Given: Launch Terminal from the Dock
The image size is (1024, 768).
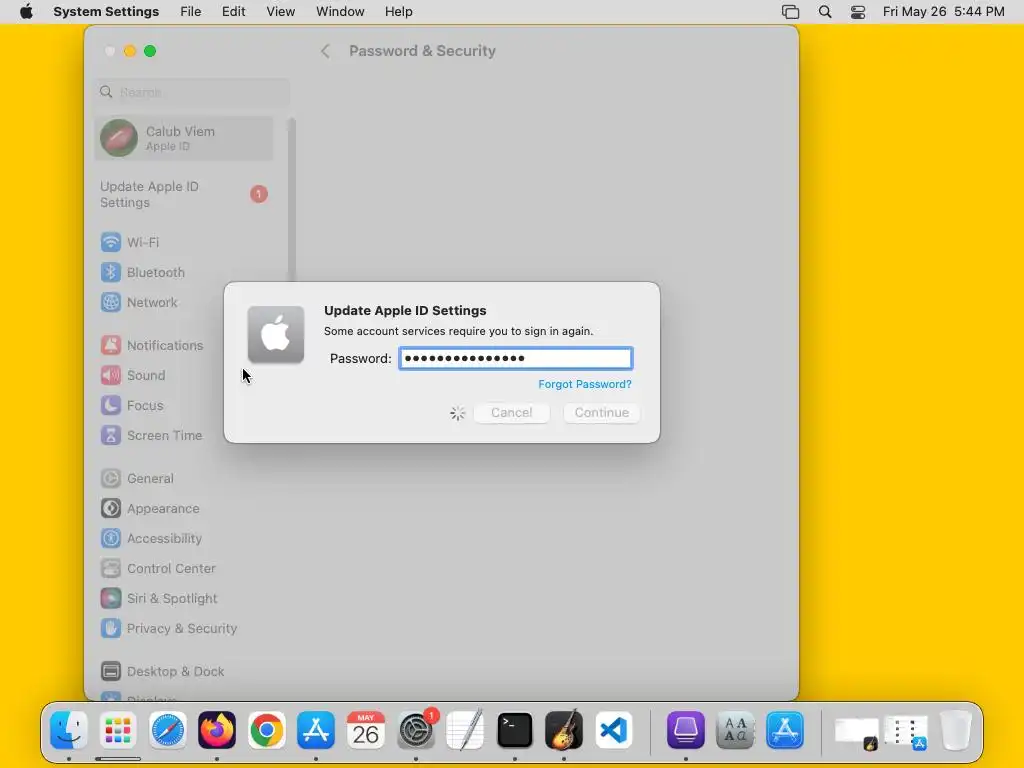Looking at the screenshot, I should tap(515, 730).
